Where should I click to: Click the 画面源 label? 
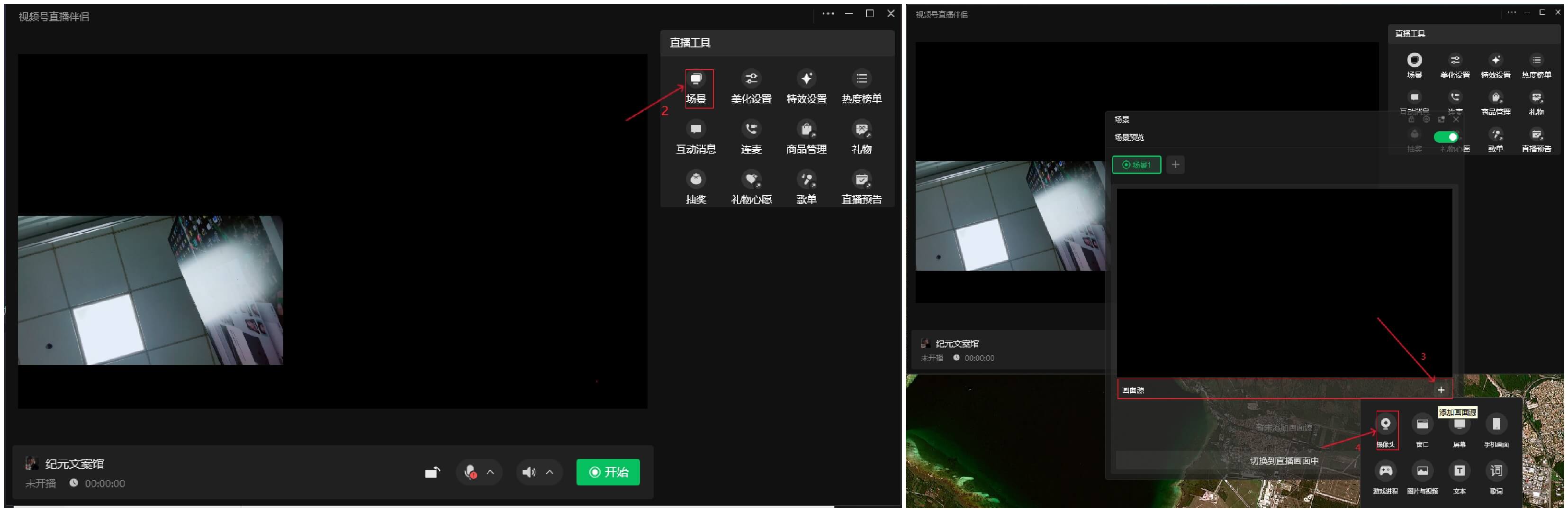(x=1133, y=390)
